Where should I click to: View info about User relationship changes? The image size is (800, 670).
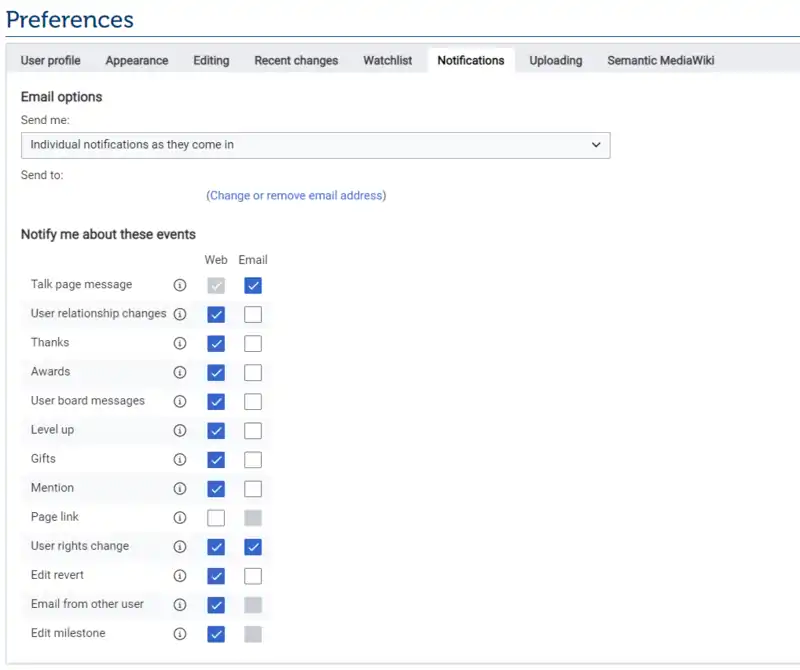click(180, 313)
